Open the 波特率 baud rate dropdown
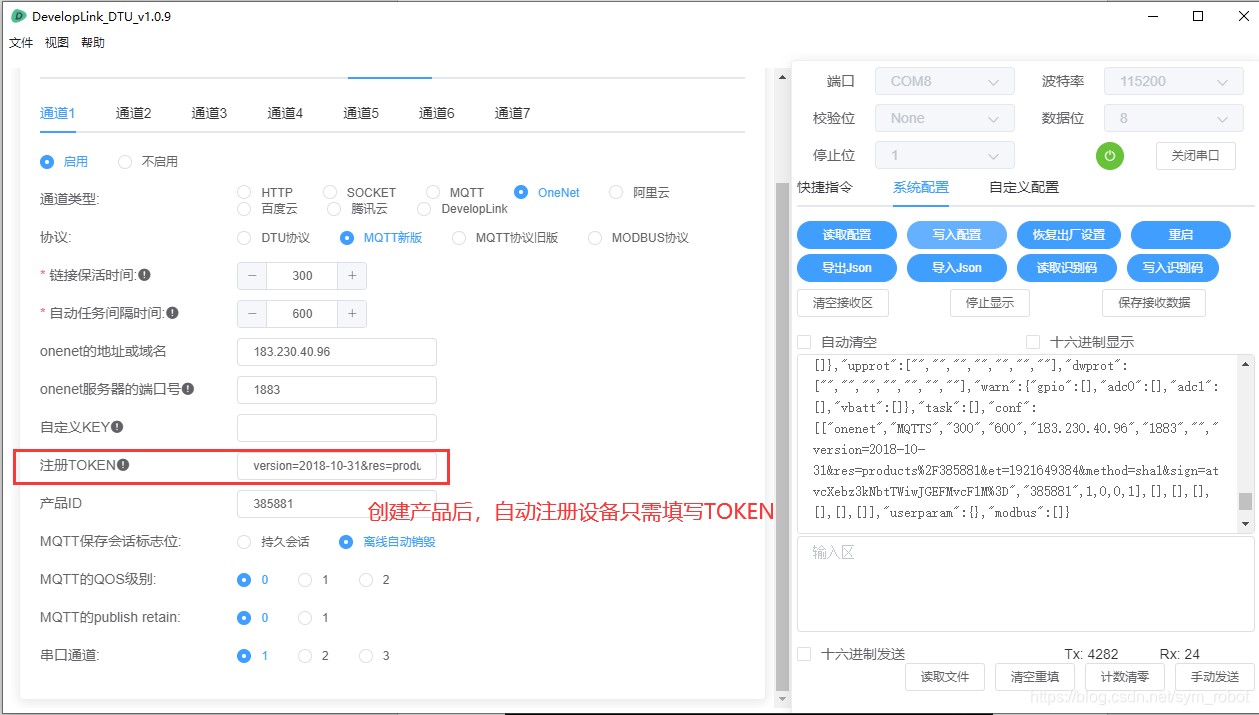The image size is (1259, 715). pos(1172,81)
